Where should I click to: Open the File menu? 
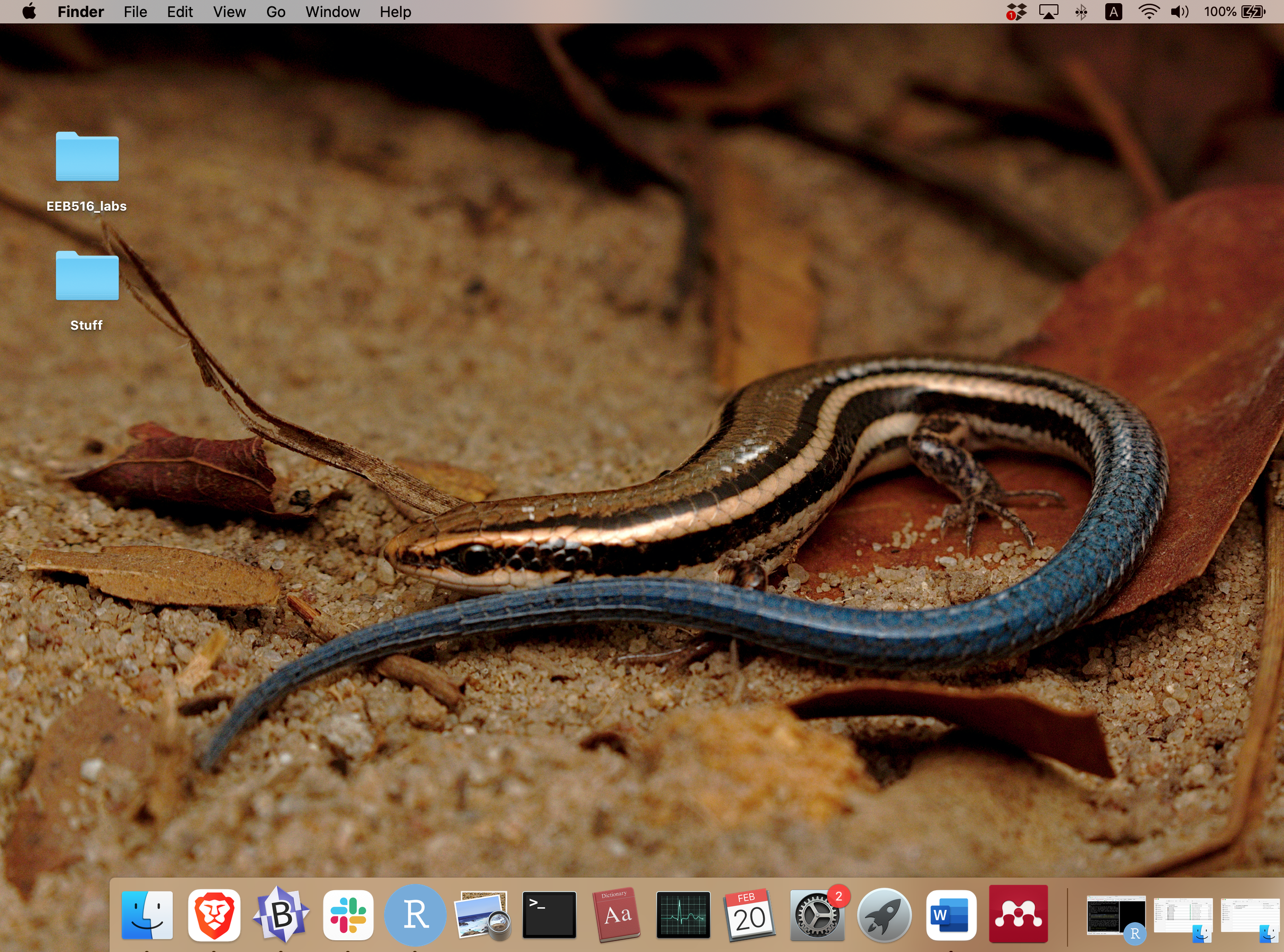pyautogui.click(x=135, y=12)
